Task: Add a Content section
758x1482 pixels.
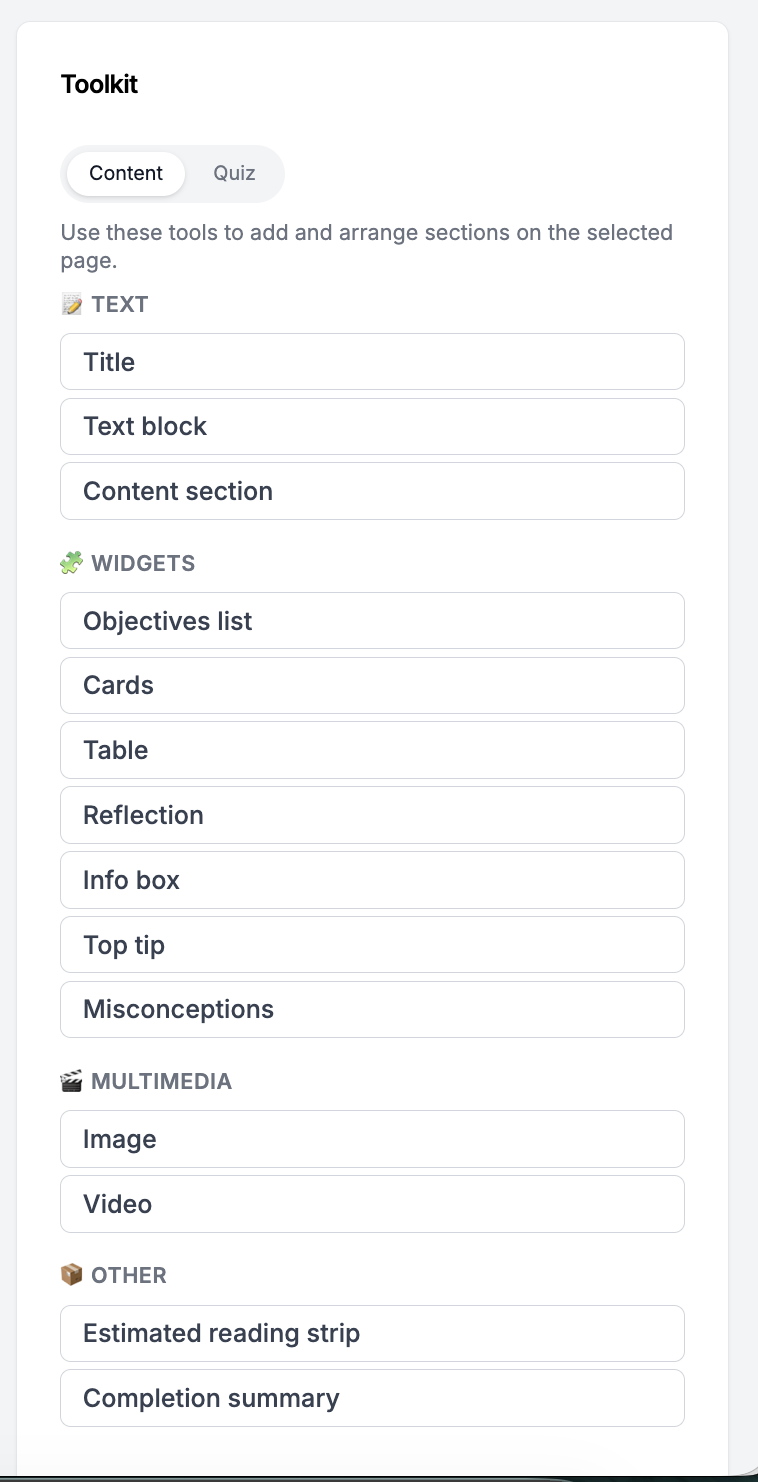Action: 372,491
